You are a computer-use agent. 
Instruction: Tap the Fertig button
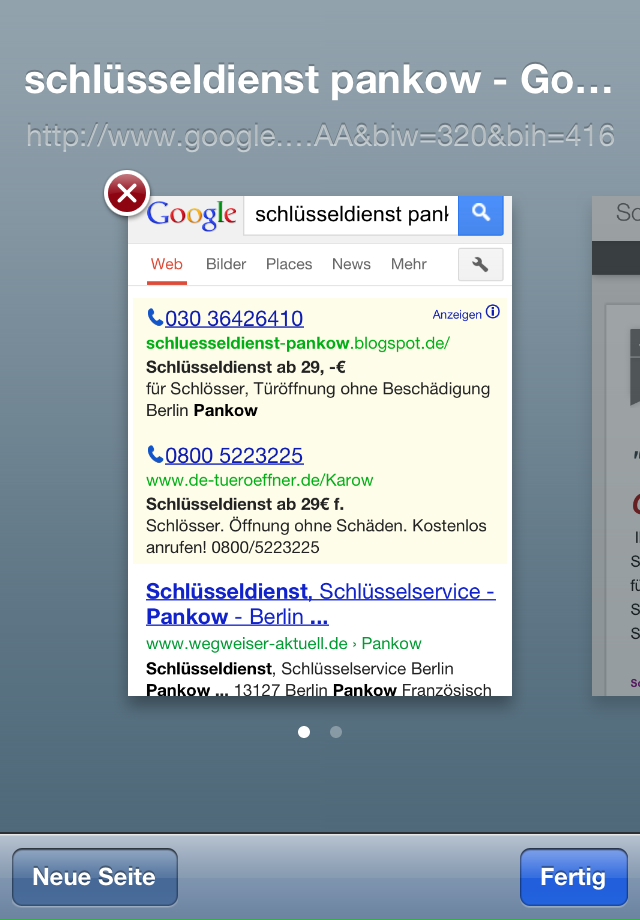tap(574, 877)
